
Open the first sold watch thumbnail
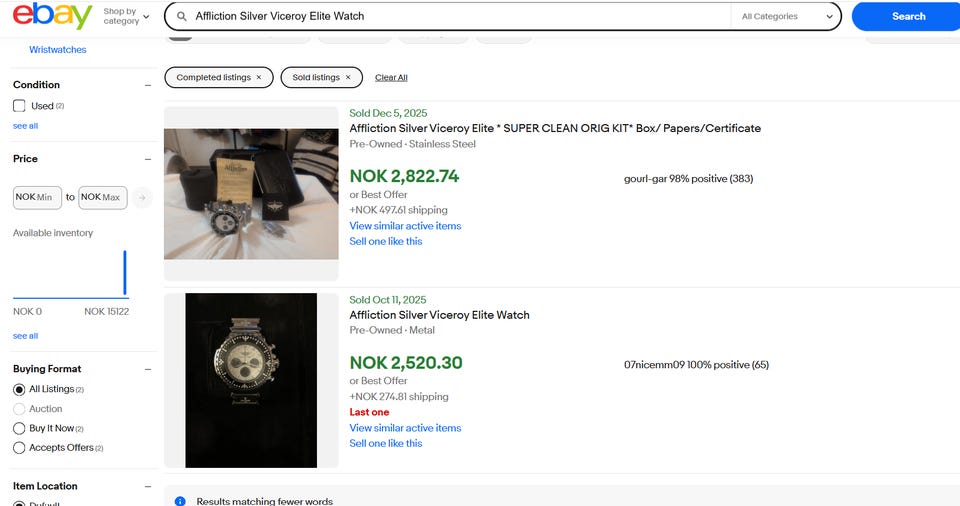click(x=251, y=193)
